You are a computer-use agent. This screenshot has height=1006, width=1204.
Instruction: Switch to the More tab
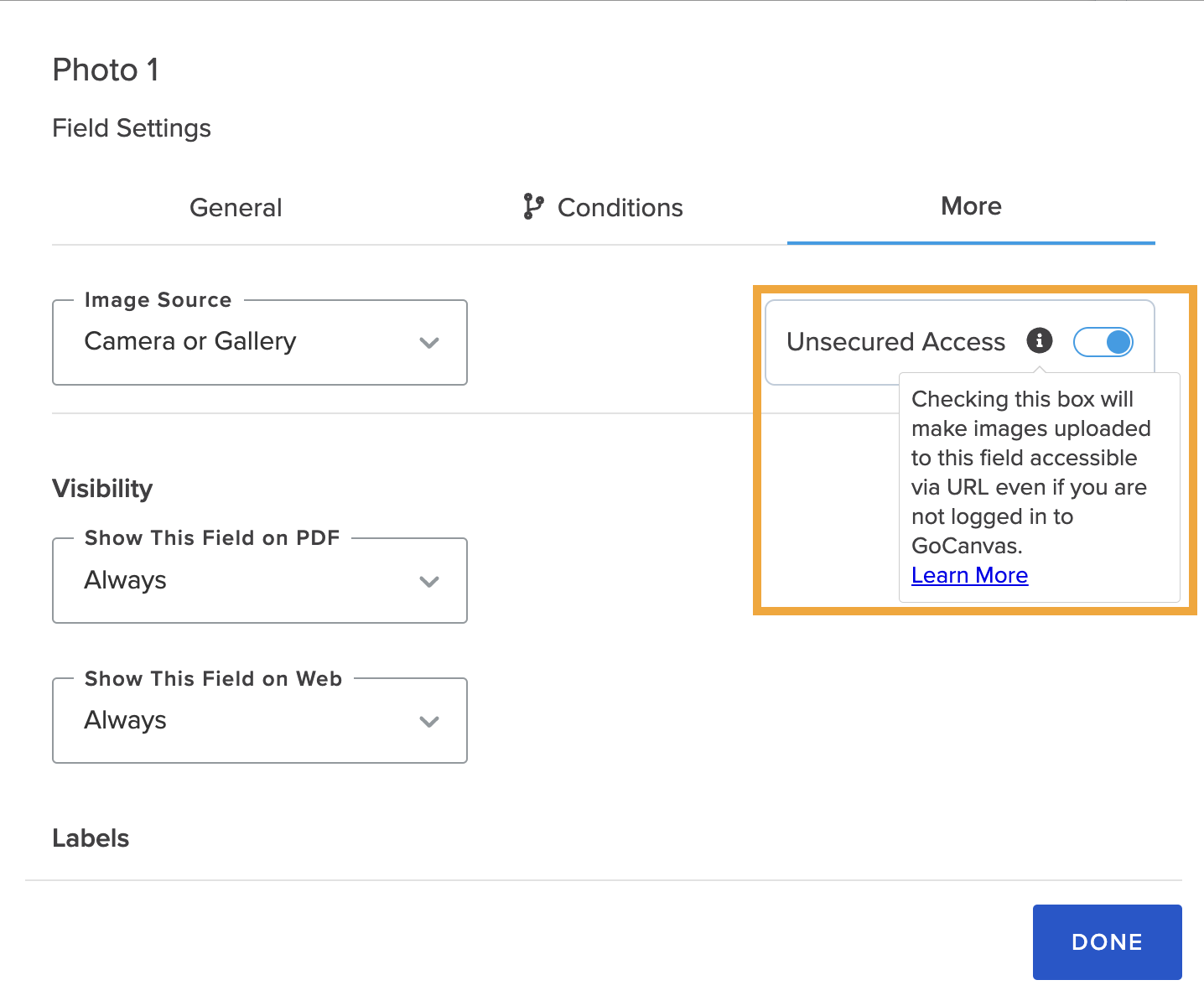[x=970, y=206]
